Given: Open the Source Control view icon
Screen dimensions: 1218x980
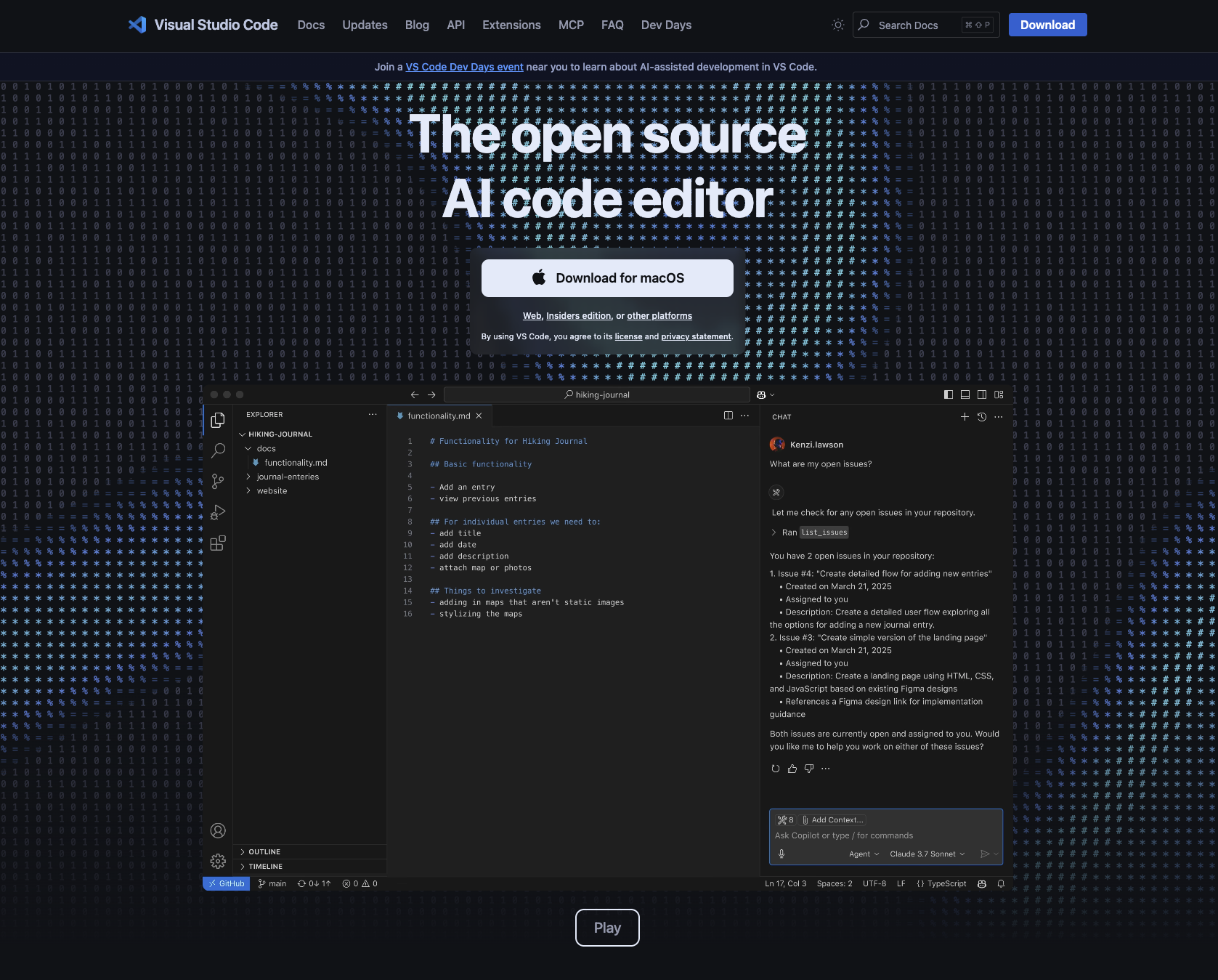Looking at the screenshot, I should (x=218, y=481).
